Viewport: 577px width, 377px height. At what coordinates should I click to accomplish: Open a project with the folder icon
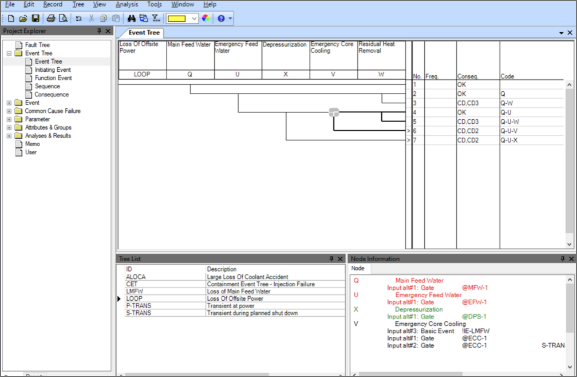coord(23,18)
